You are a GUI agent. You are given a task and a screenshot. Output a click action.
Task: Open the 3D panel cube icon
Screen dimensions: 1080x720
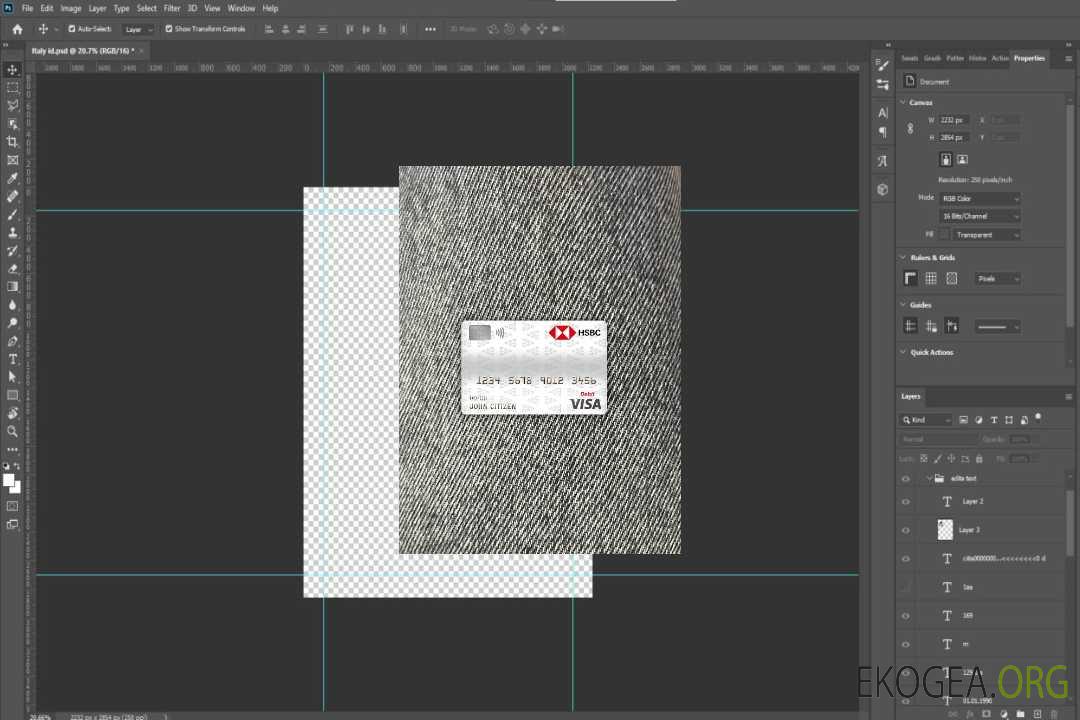point(882,189)
